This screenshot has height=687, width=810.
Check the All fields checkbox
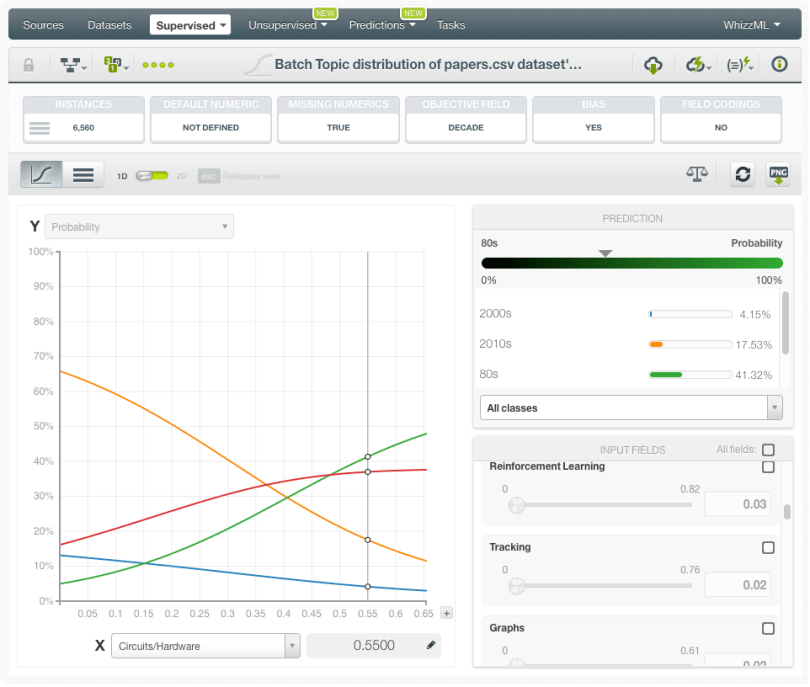(768, 450)
